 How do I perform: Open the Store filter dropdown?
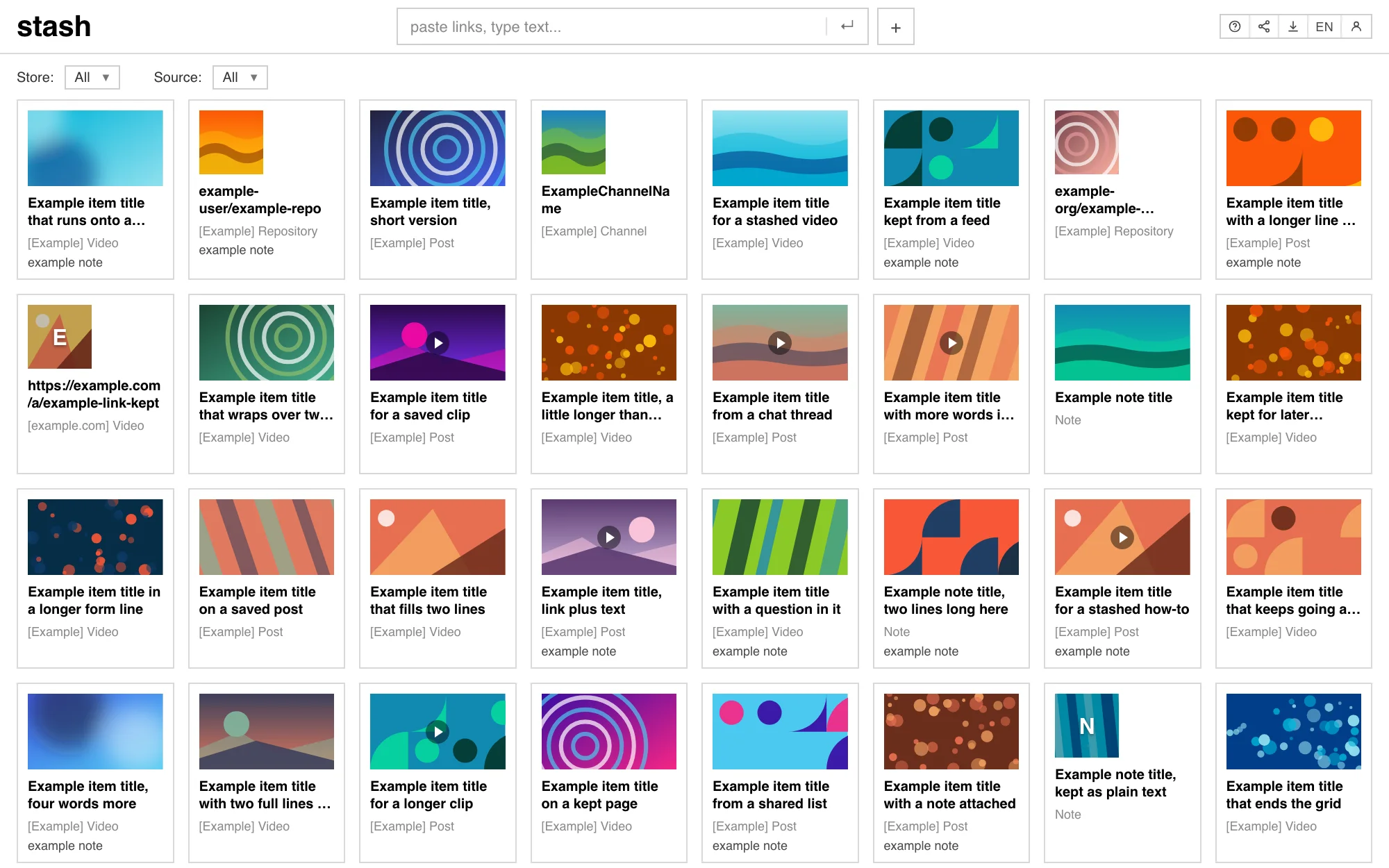92,77
